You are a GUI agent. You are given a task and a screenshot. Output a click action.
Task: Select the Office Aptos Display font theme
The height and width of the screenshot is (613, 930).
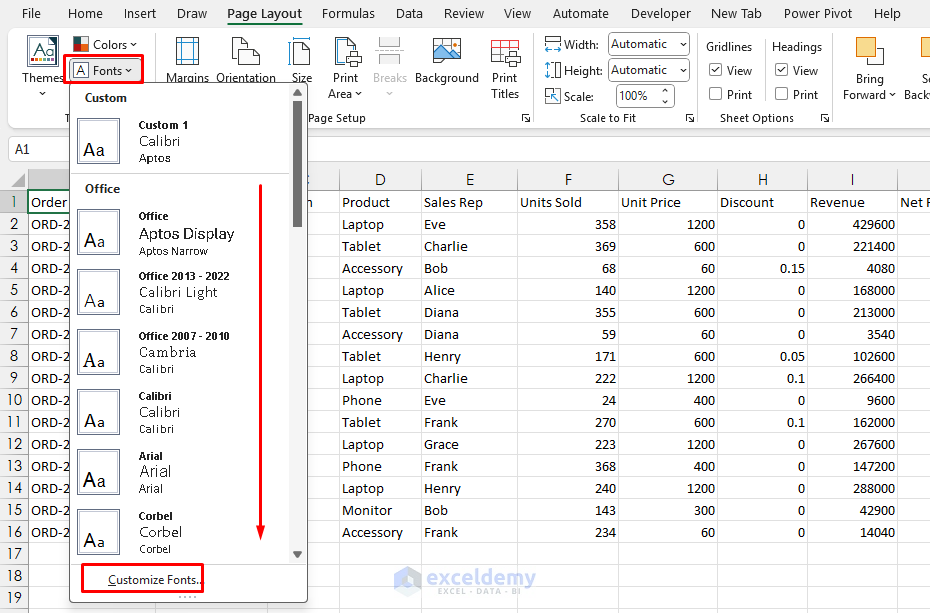click(x=182, y=232)
